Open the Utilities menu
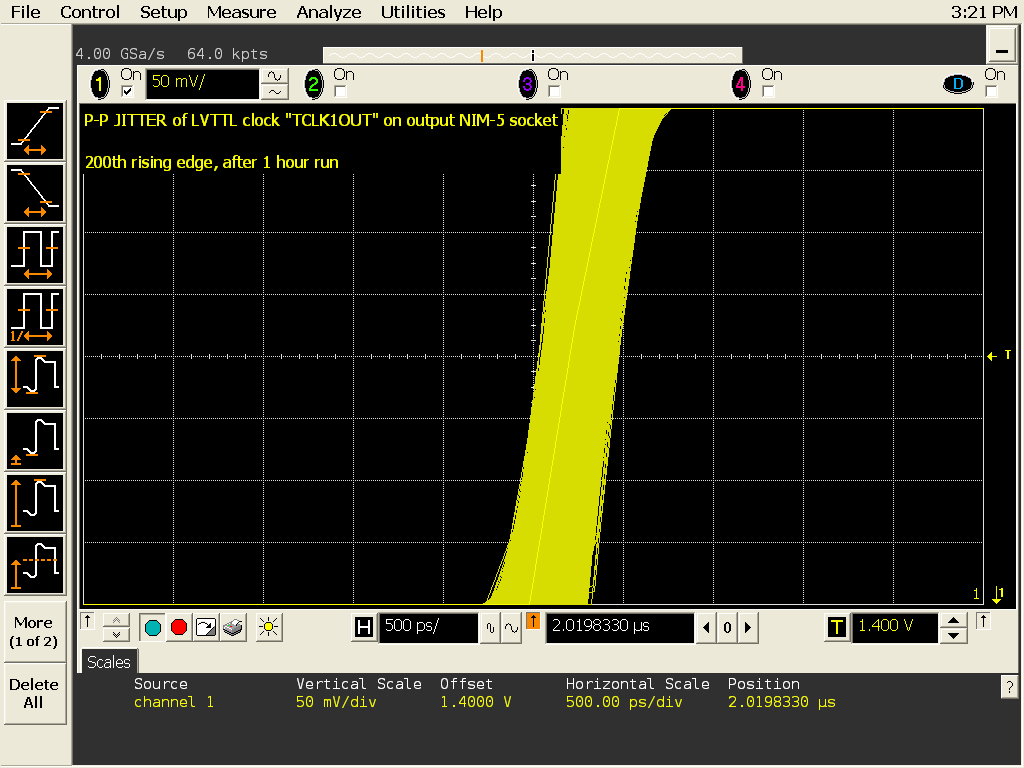Viewport: 1024px width, 768px height. click(413, 12)
